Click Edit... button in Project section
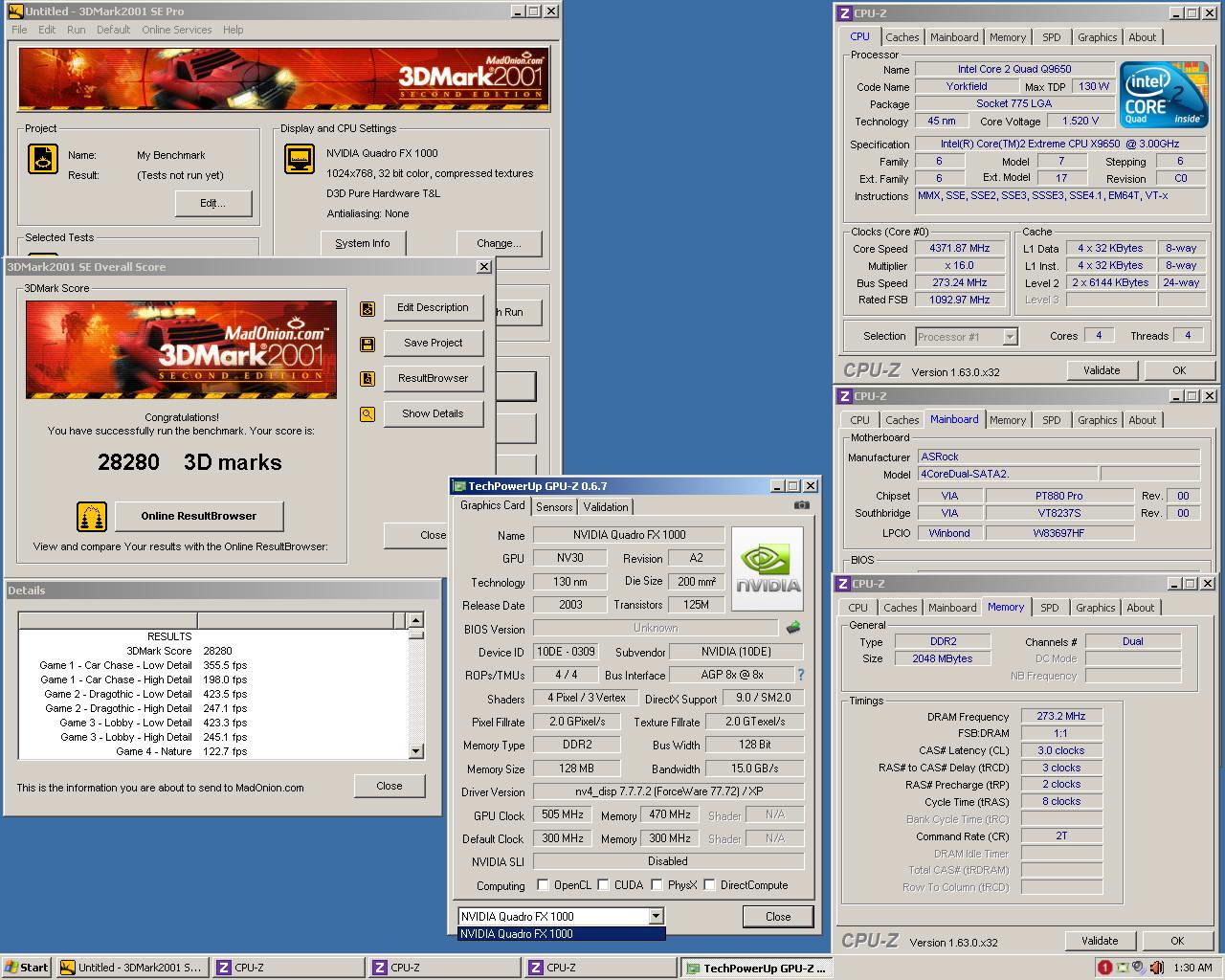This screenshot has height=980, width=1225. coord(213,203)
